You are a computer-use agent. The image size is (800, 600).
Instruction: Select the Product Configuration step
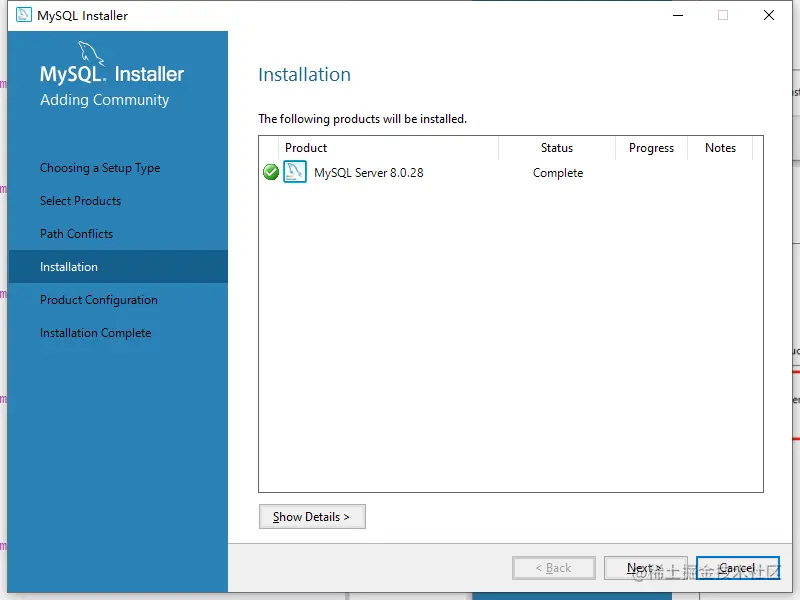(99, 300)
